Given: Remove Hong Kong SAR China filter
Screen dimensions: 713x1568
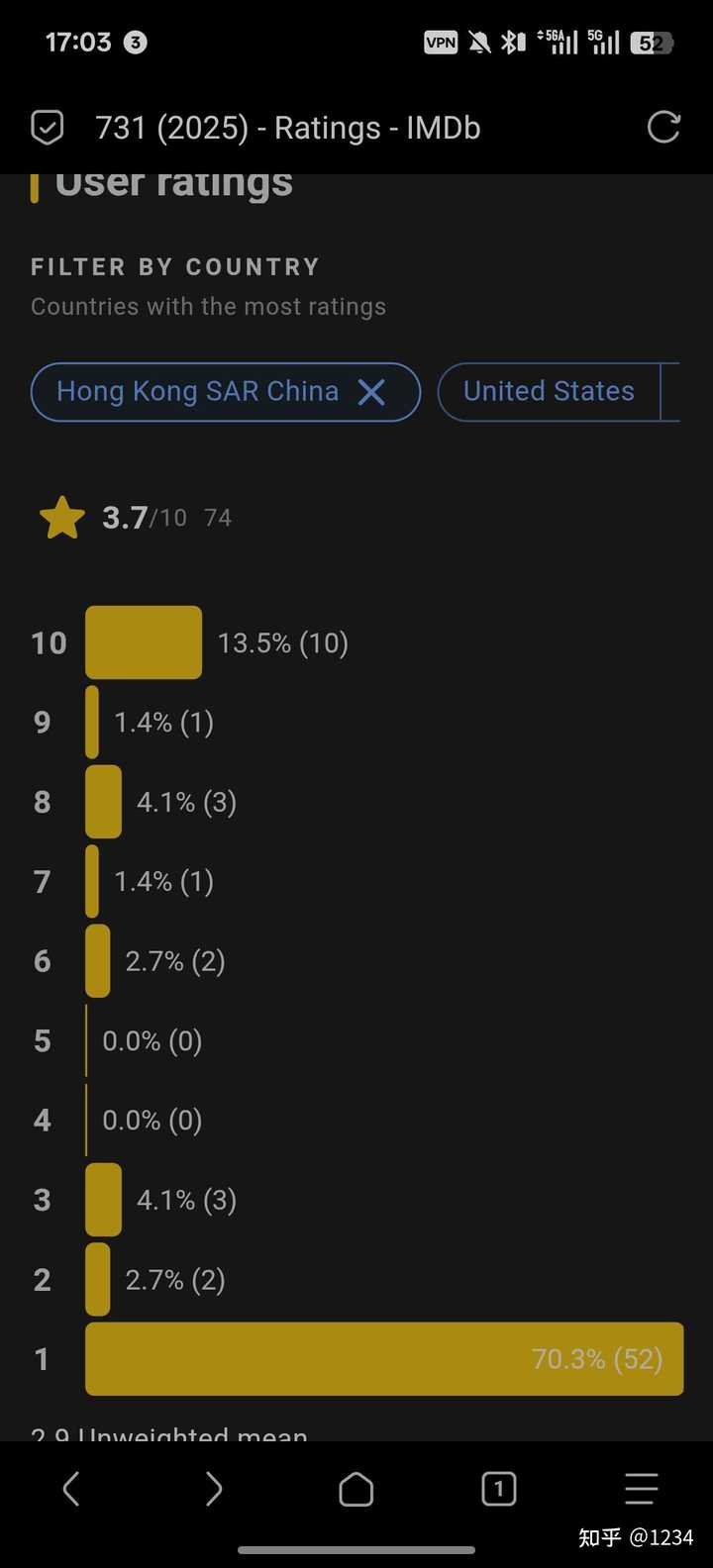Looking at the screenshot, I should pos(371,392).
